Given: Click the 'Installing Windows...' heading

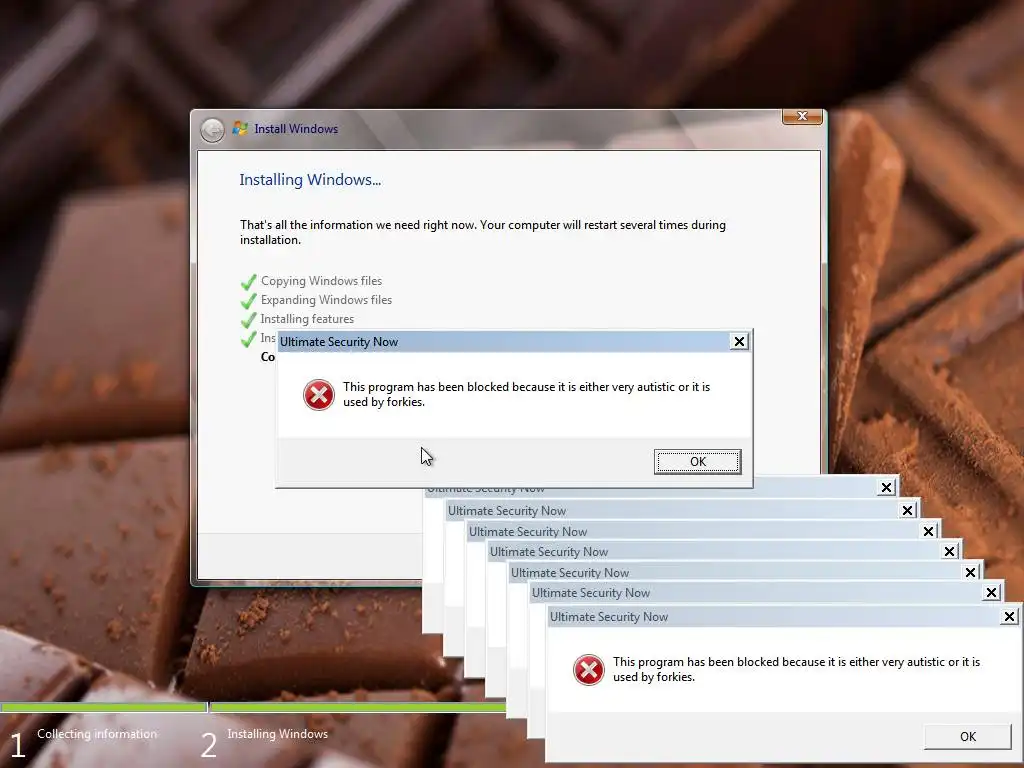Looking at the screenshot, I should [x=310, y=180].
